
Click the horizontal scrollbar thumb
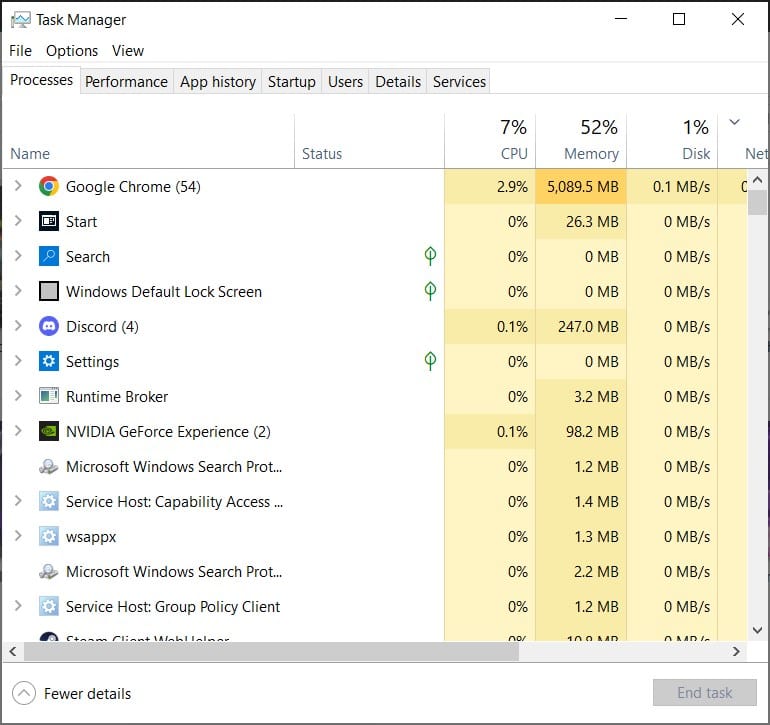(x=271, y=651)
